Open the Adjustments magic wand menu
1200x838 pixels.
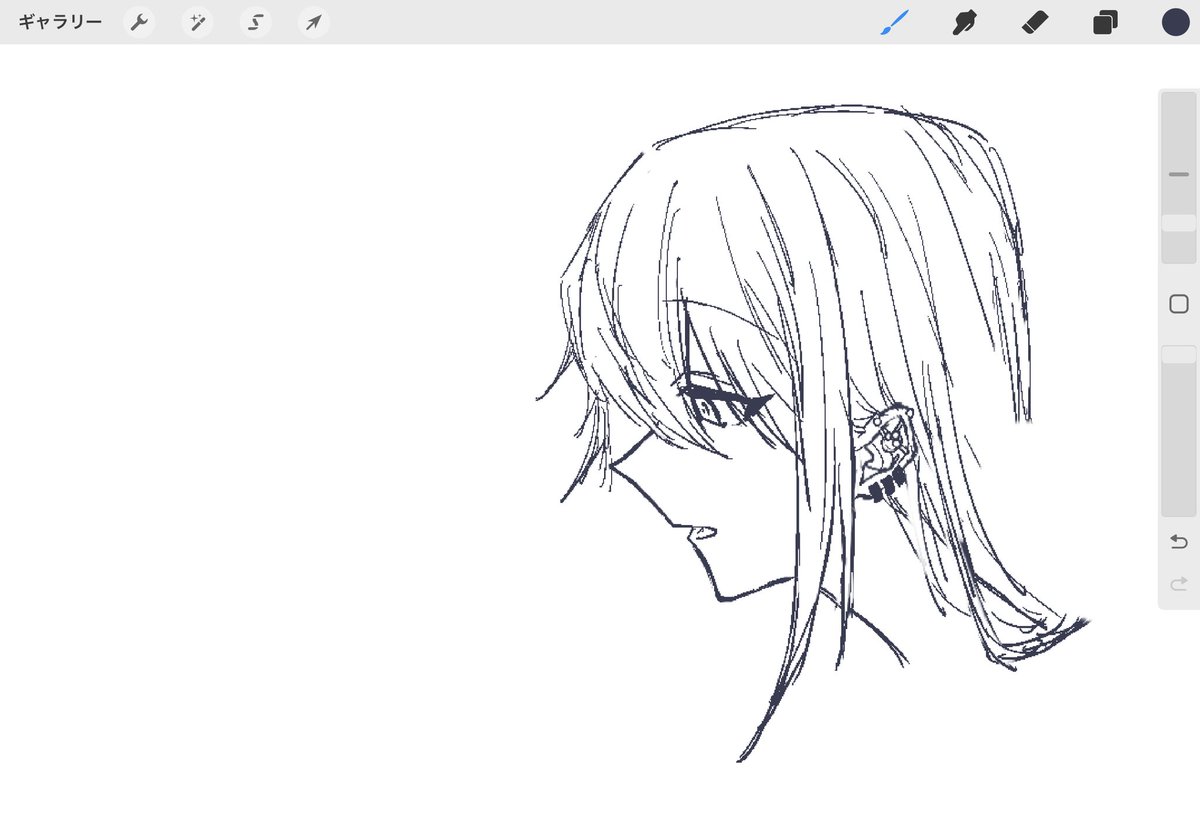coord(197,22)
